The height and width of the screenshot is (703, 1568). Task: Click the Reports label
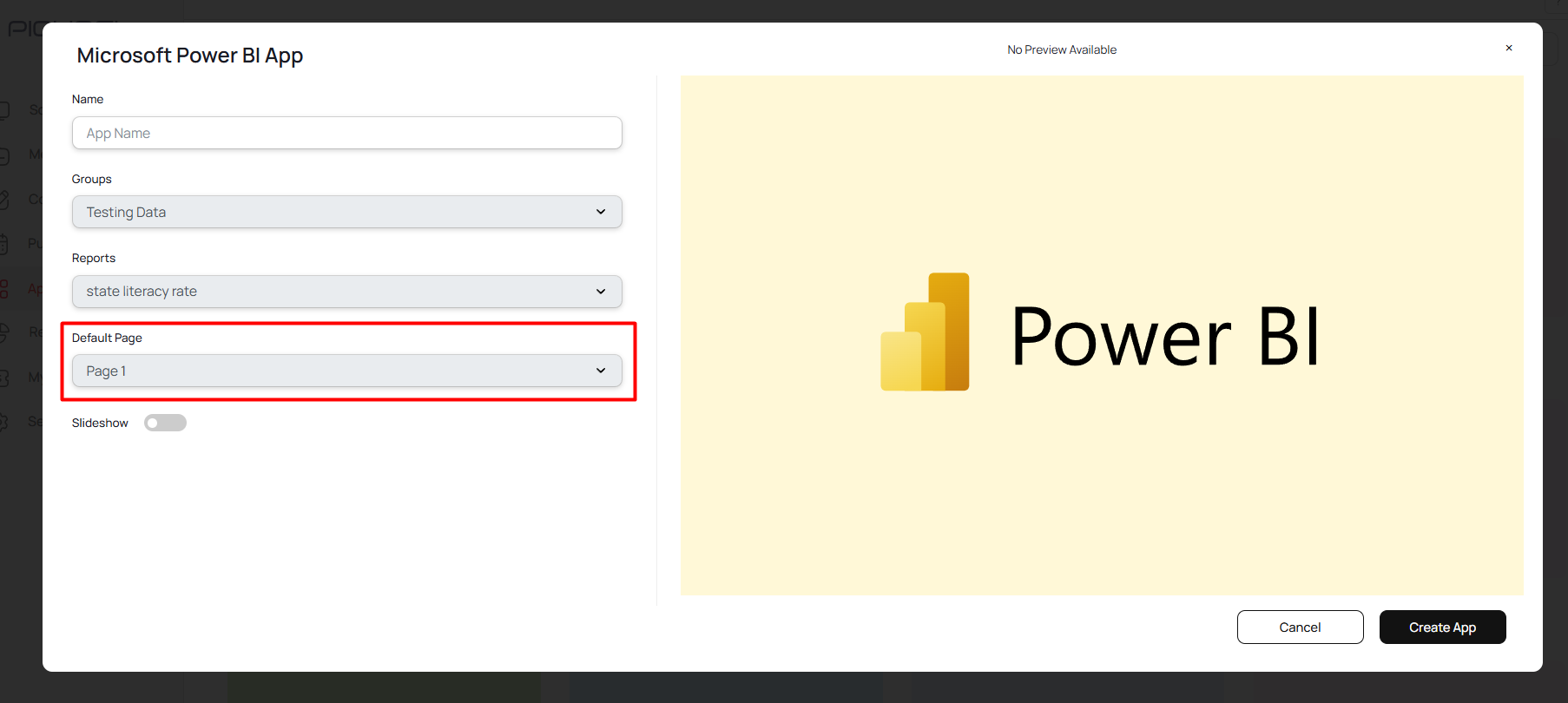94,258
